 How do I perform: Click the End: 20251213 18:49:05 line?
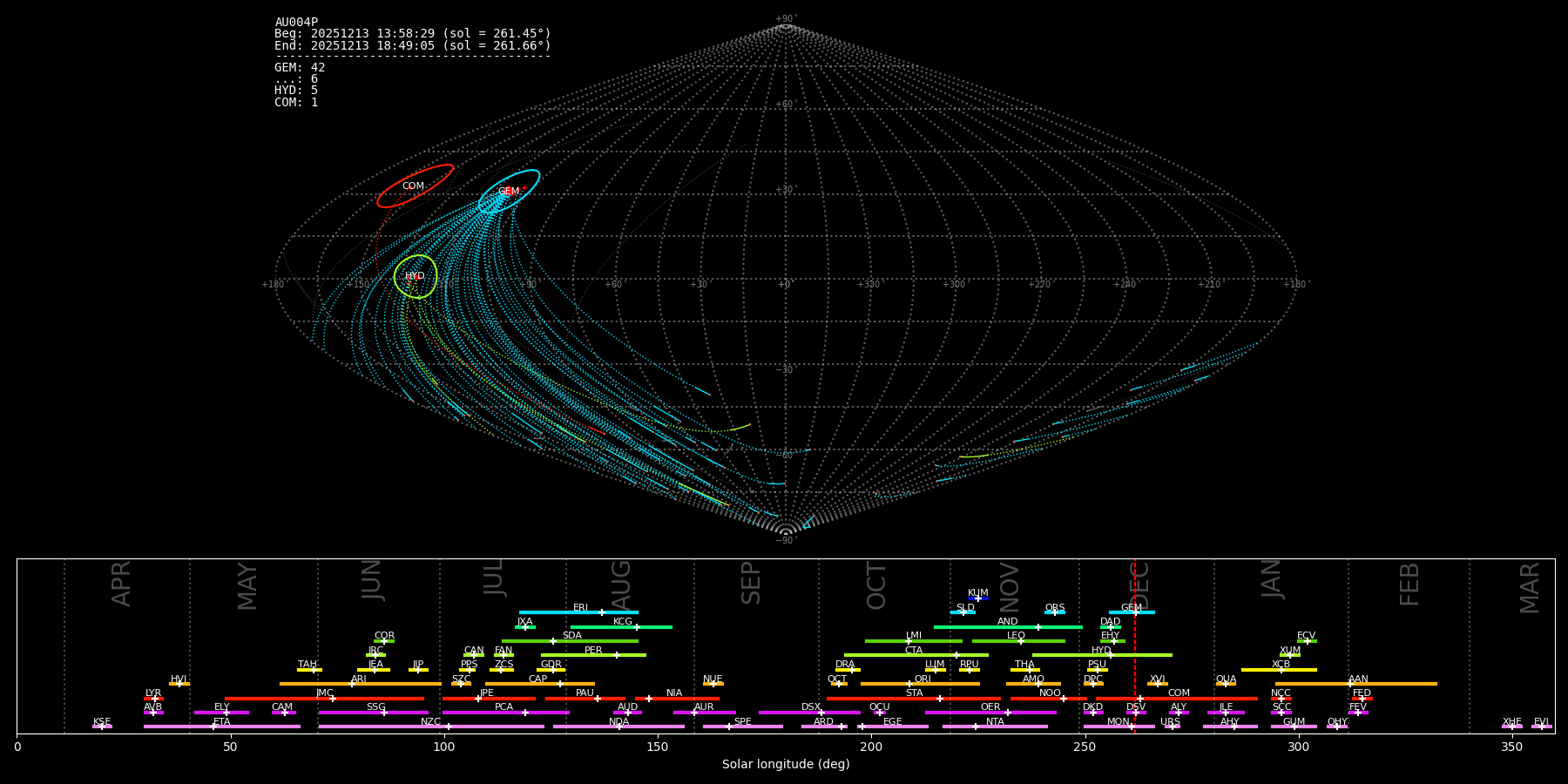click(413, 45)
